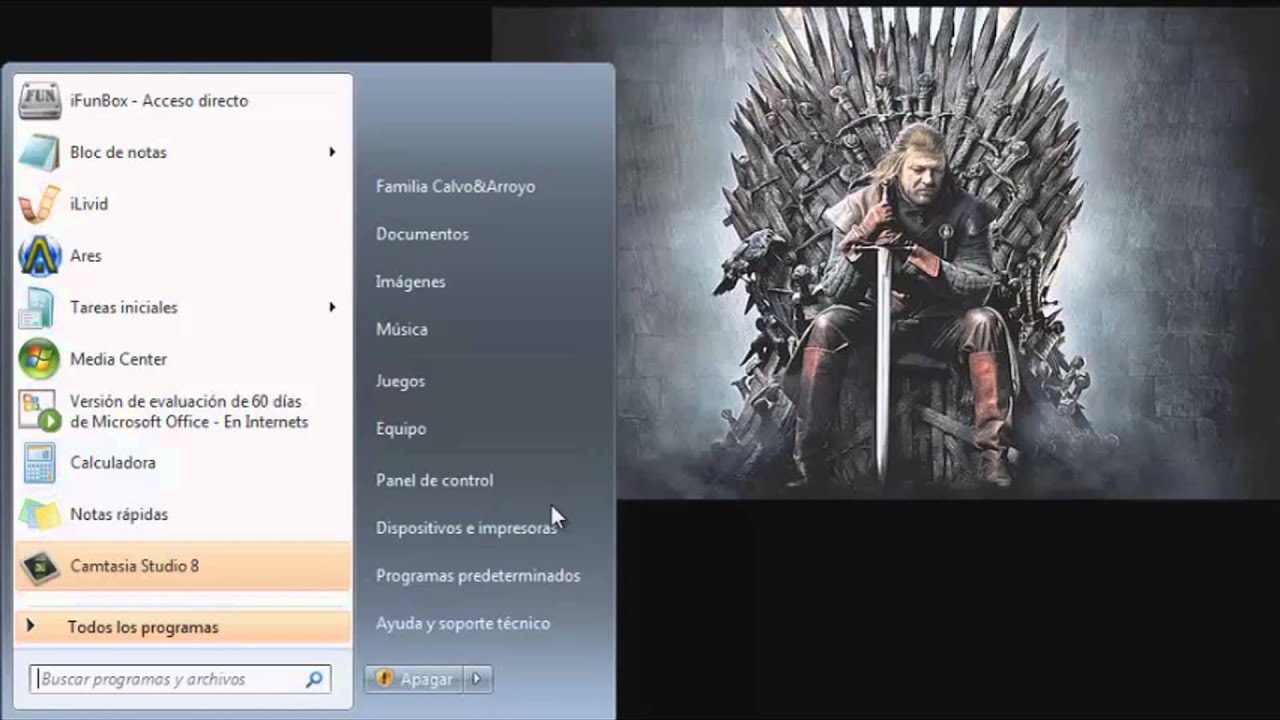
Task: Click the Notas rápidas sticky notes icon
Action: click(40, 514)
